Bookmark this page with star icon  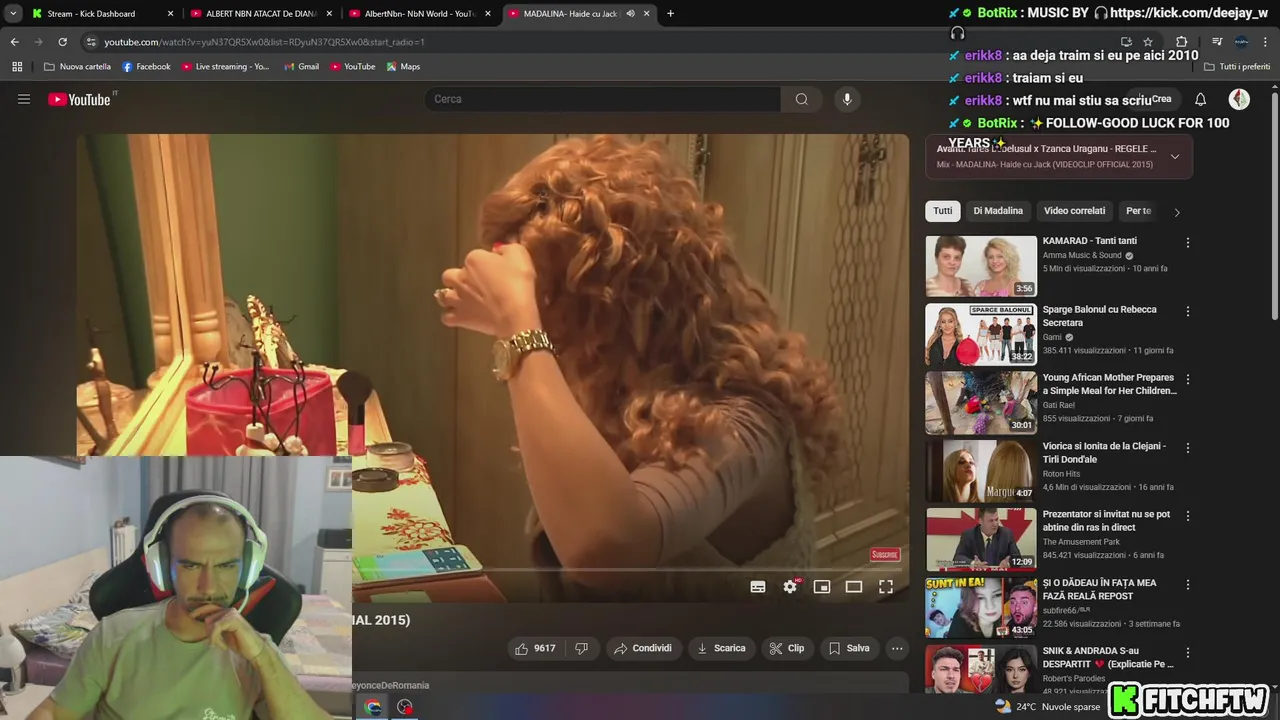coord(1148,42)
